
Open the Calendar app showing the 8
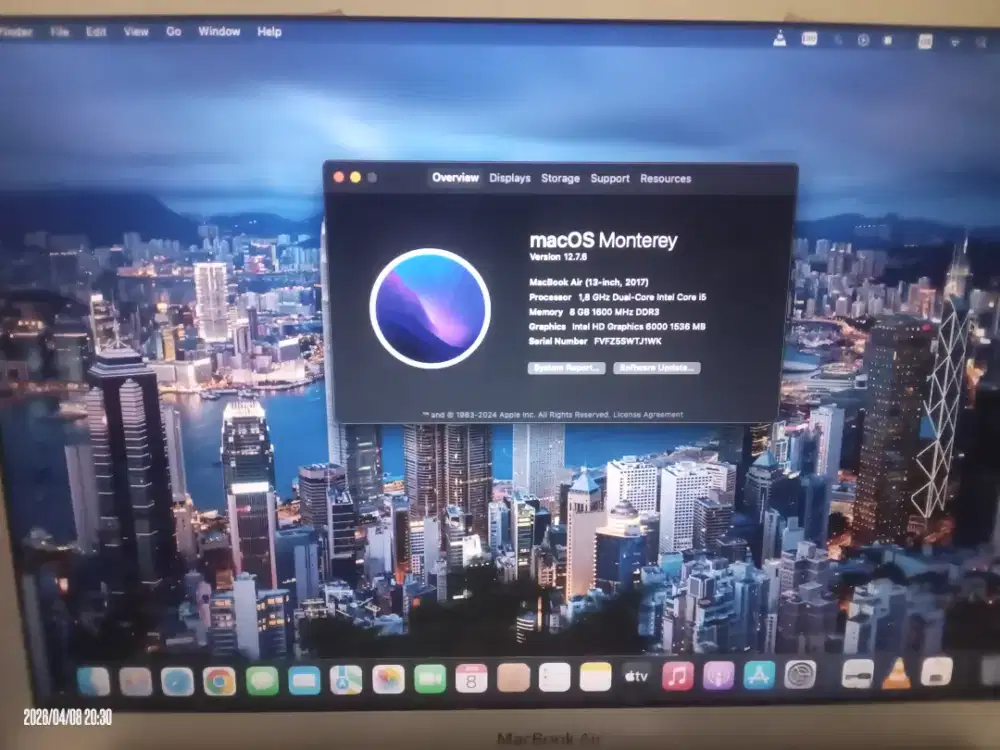471,680
